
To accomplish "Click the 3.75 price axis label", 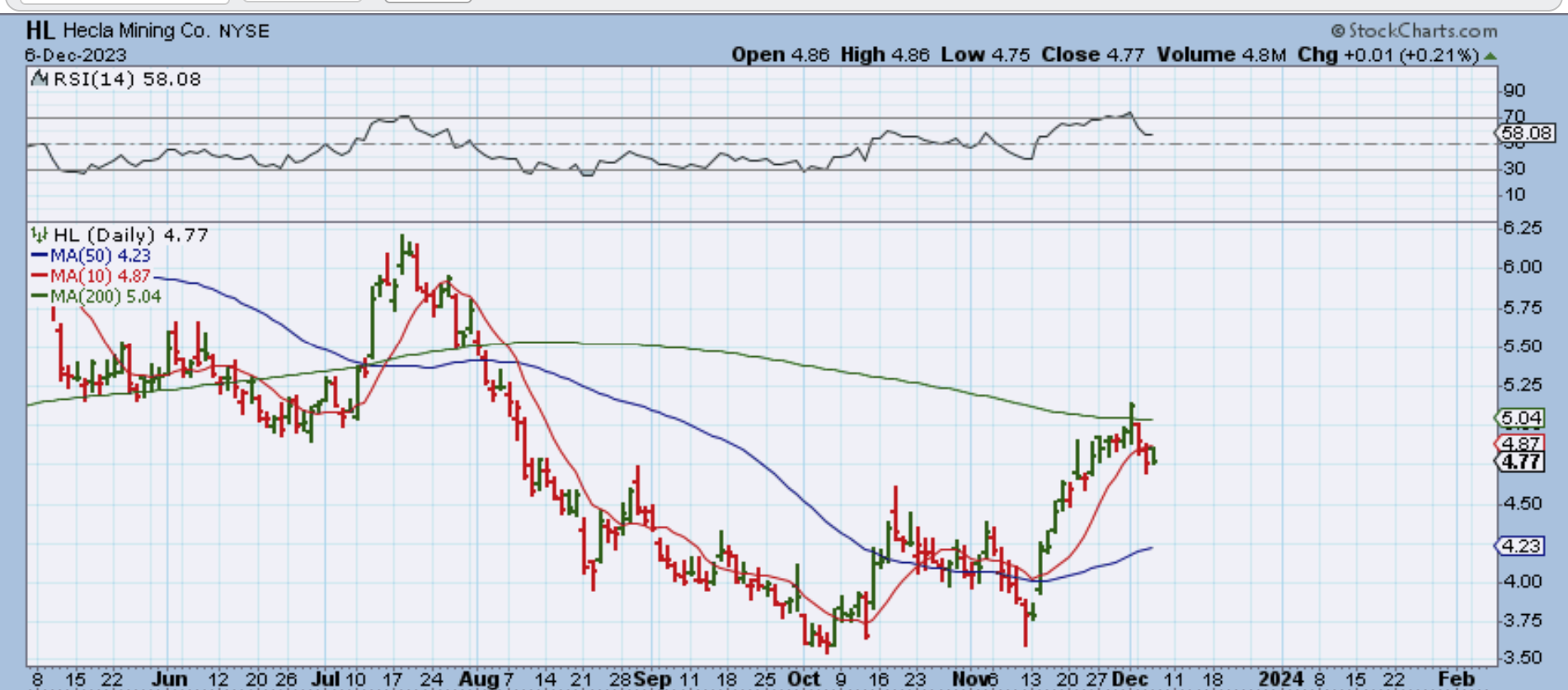I will [1523, 621].
